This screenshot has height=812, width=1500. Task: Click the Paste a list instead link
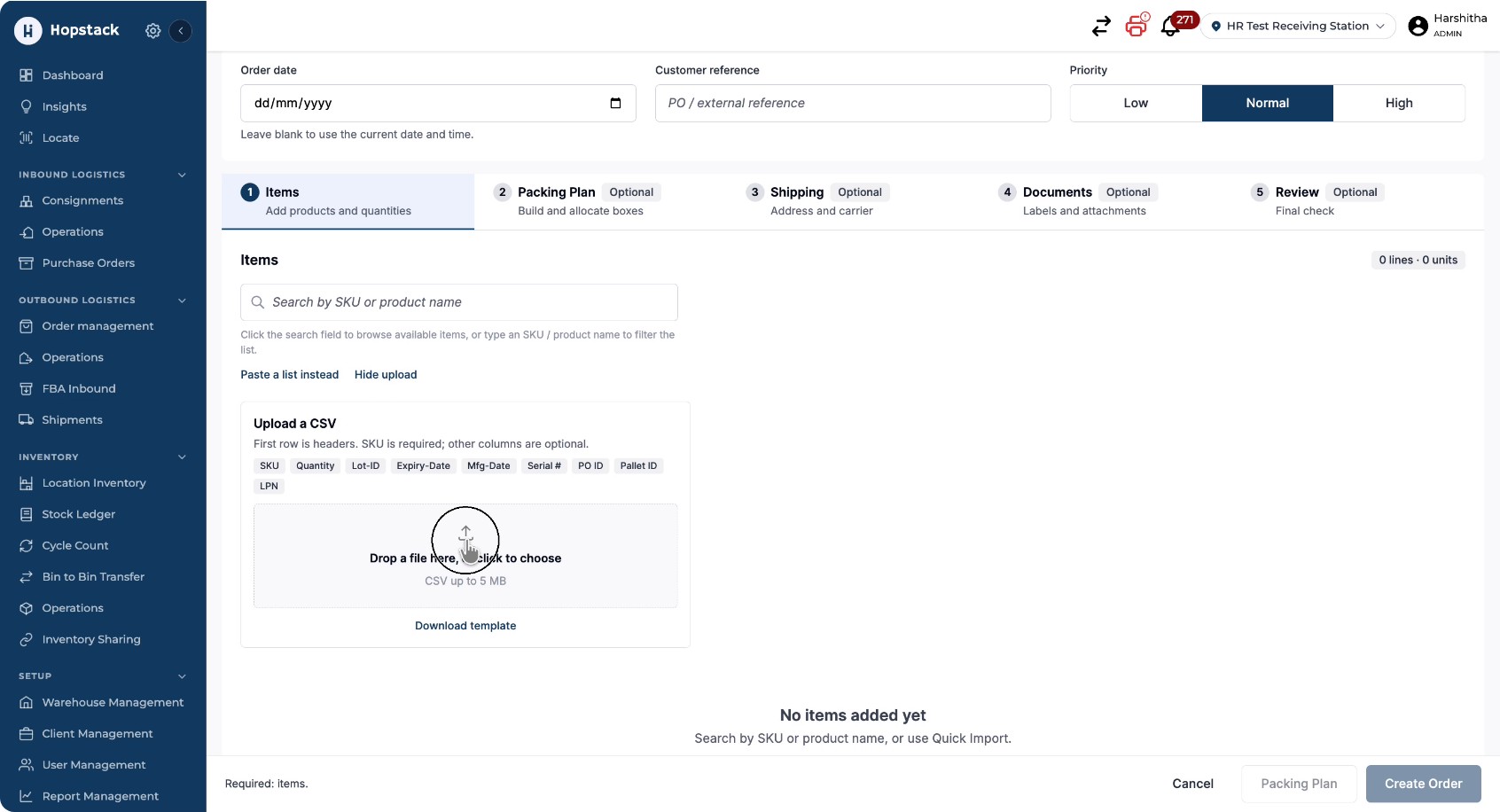point(290,375)
